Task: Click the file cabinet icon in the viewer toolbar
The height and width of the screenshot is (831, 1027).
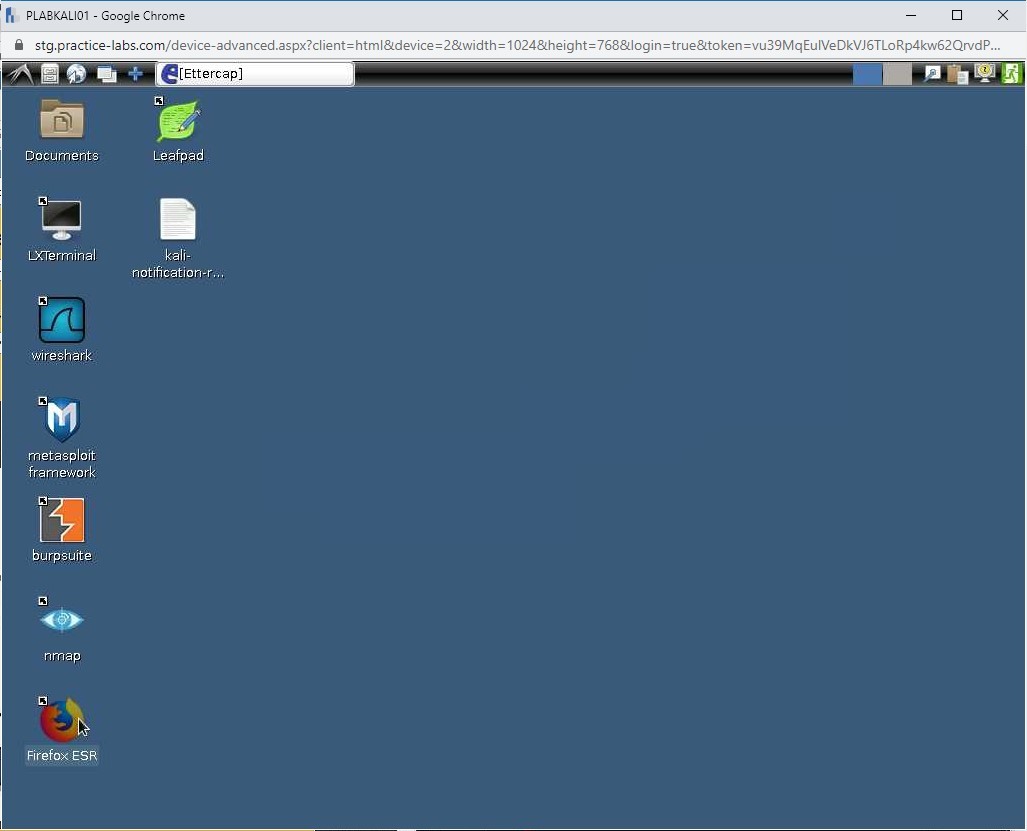Action: pos(49,73)
